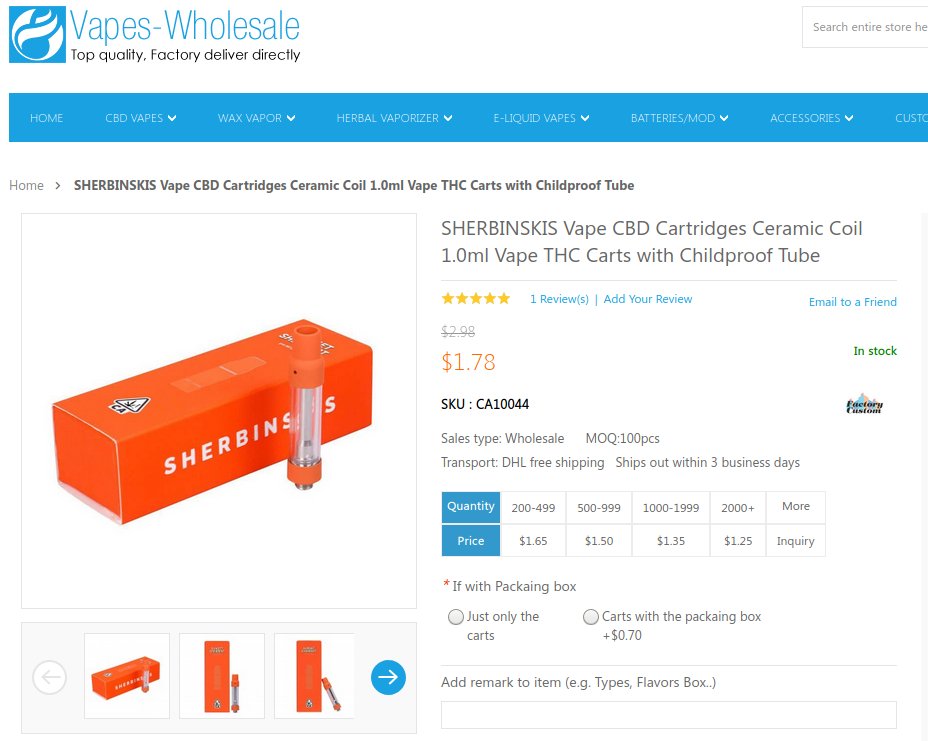Viewport: 928px width, 741px height.
Task: Expand the E-LIQUID VAPES menu
Action: coord(541,118)
